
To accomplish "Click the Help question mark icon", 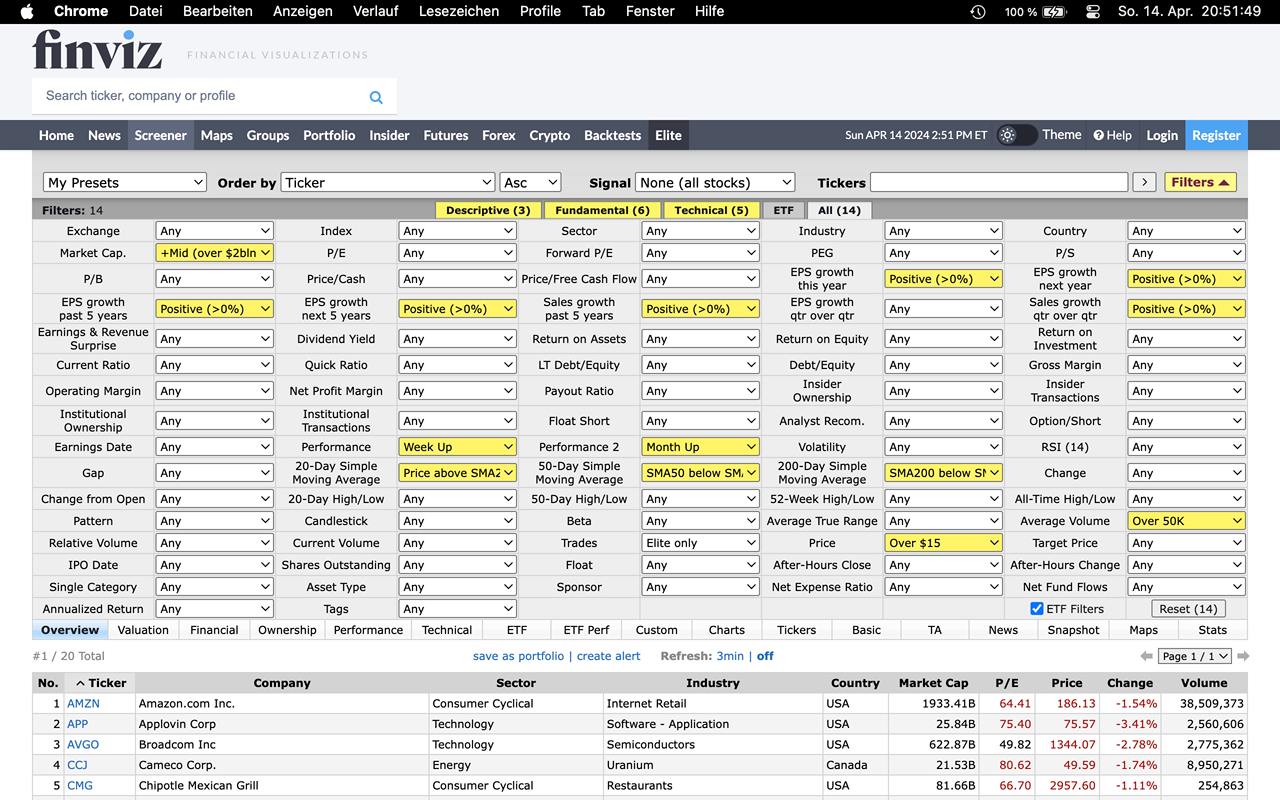I will (1098, 135).
